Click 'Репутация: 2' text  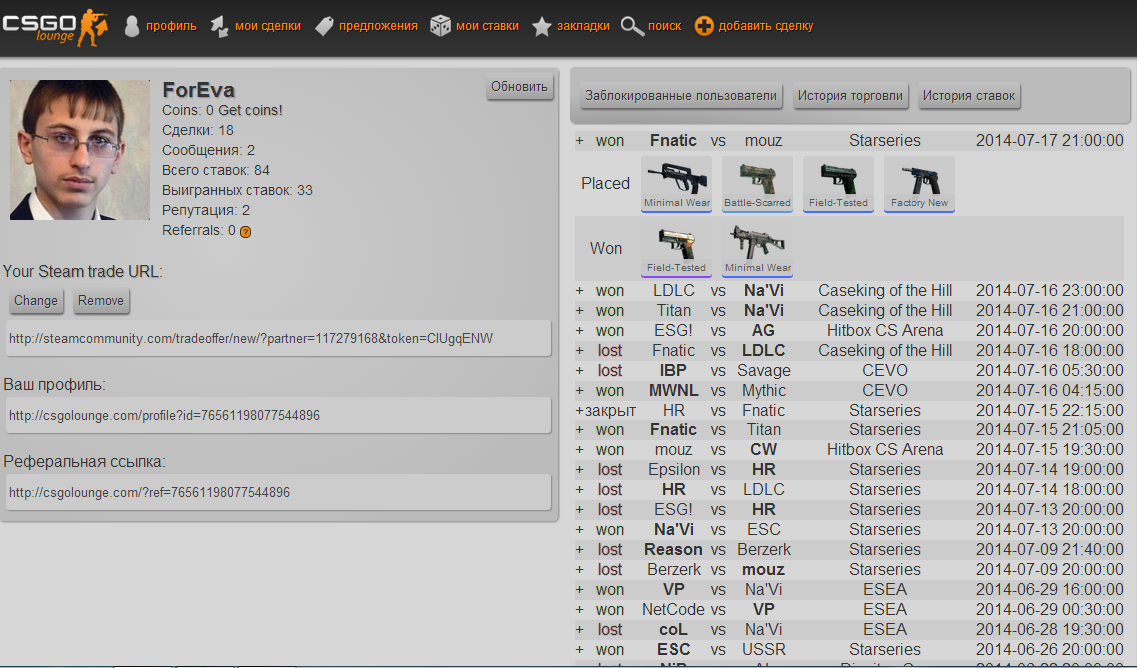(206, 210)
